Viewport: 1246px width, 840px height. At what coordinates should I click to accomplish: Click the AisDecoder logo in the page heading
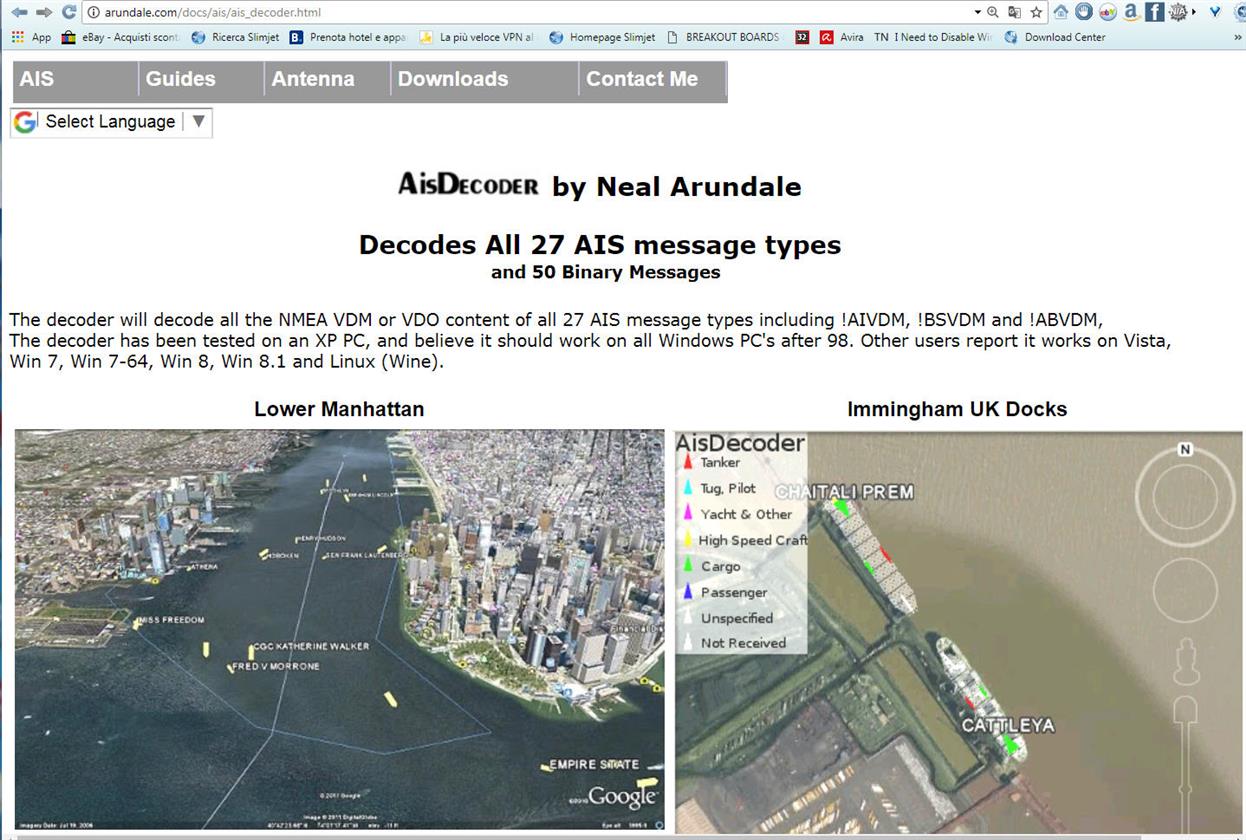[468, 184]
